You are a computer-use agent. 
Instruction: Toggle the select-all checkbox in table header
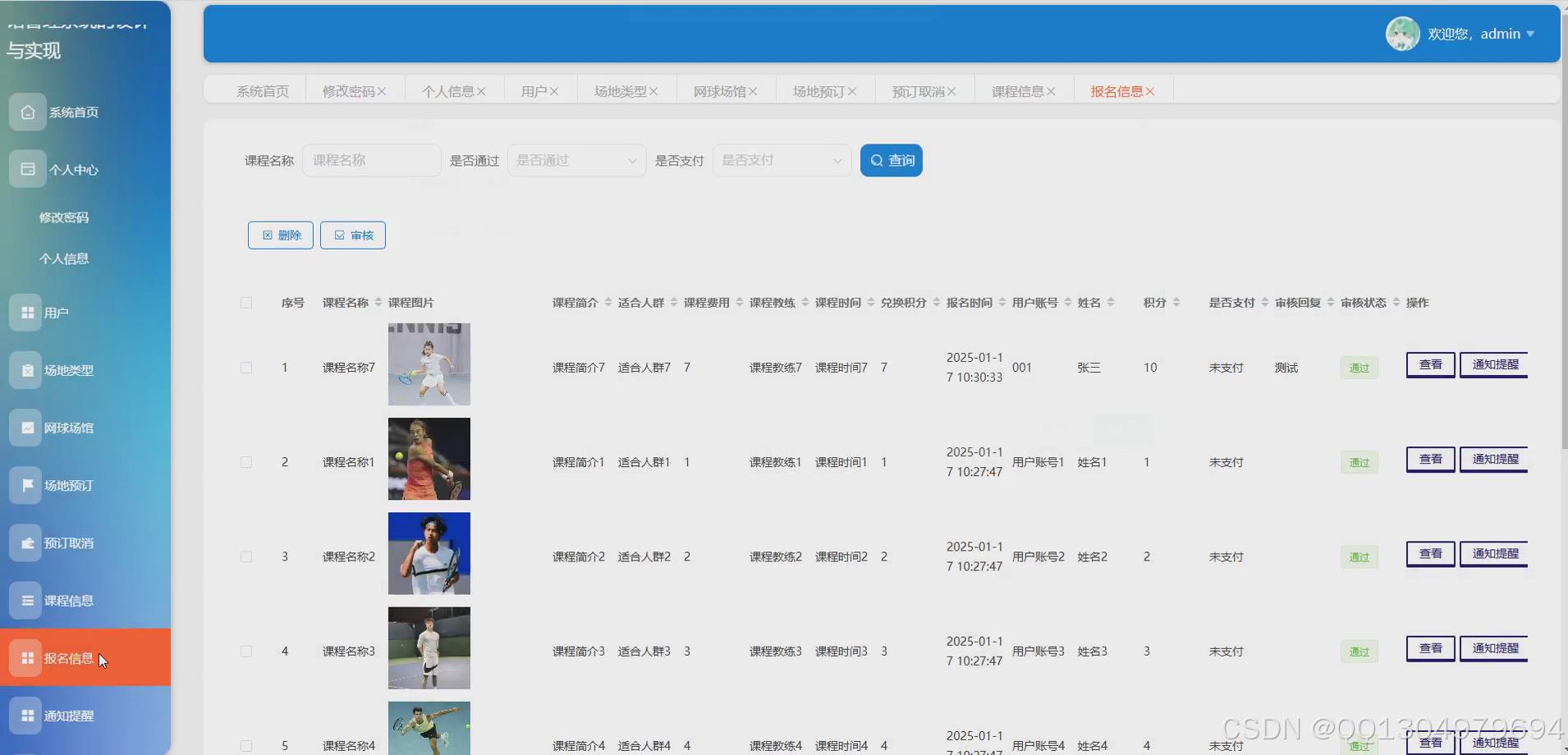[246, 303]
